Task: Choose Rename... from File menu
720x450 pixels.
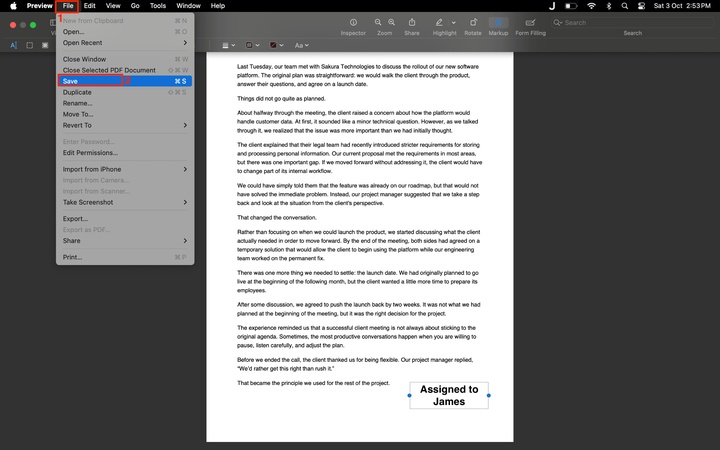Action: point(124,103)
